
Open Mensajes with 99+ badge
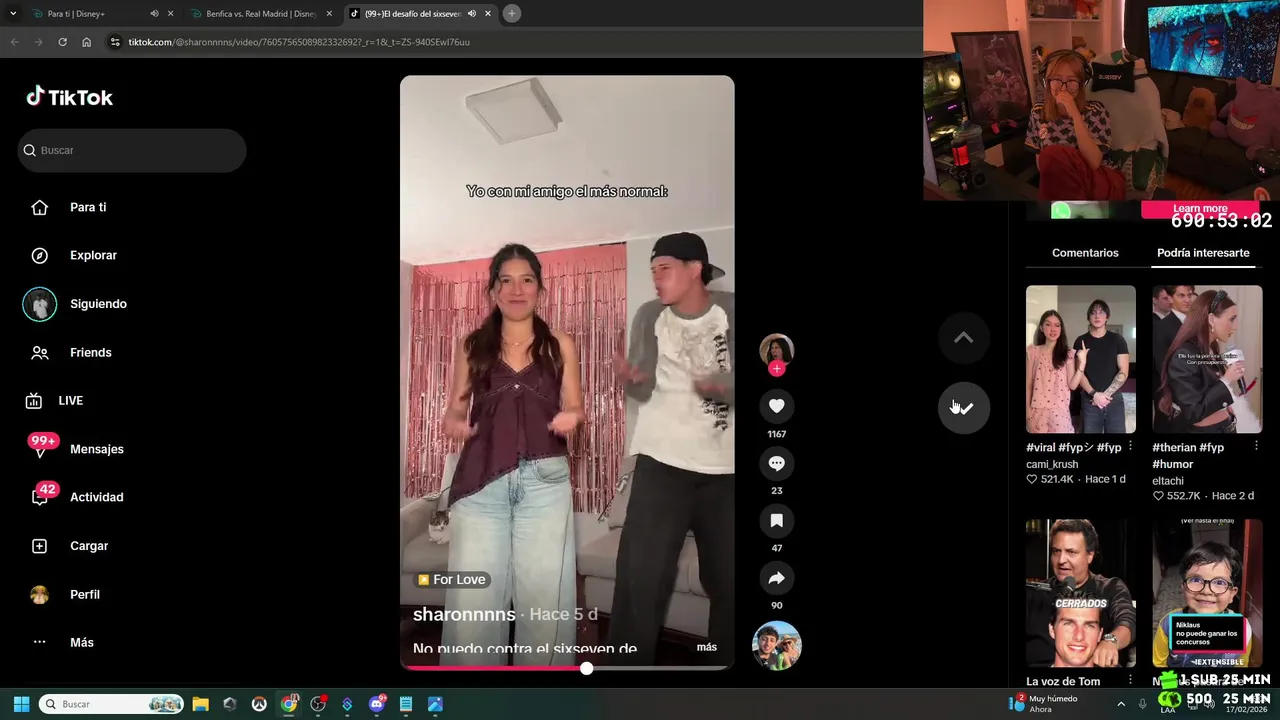(x=96, y=449)
